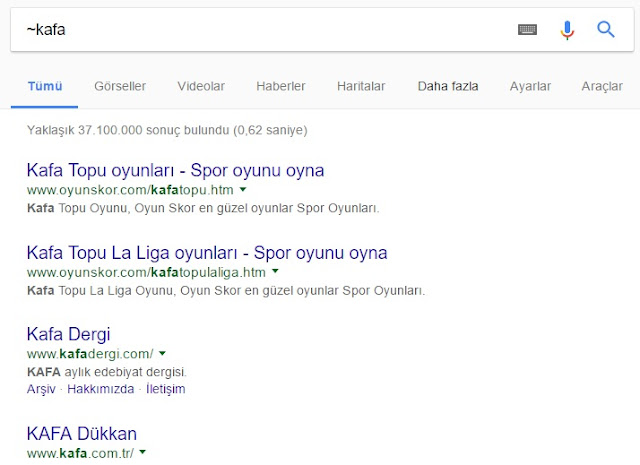
Task: Open the Daha fazla menu
Action: tap(448, 86)
